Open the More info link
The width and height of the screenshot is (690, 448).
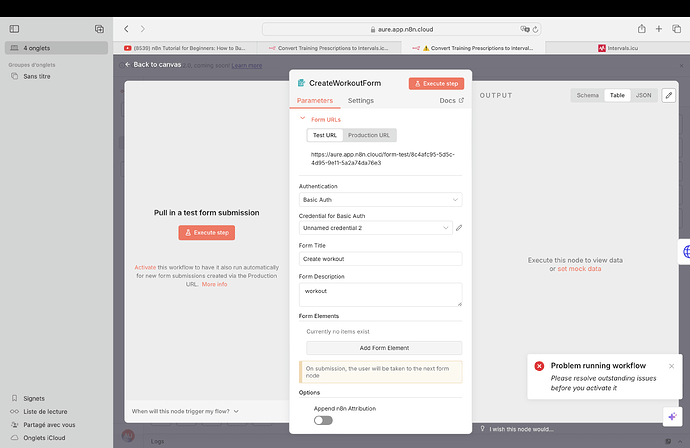click(214, 284)
